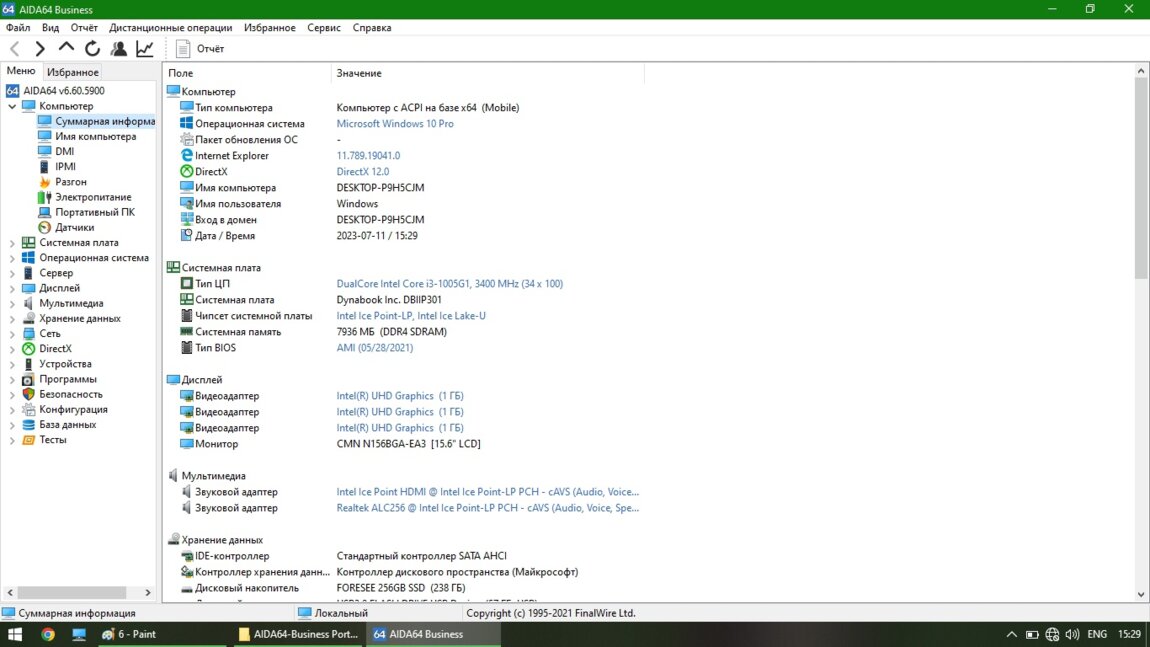Image resolution: width=1150 pixels, height=647 pixels.
Task: Click the Up level arrow icon
Action: [66, 47]
